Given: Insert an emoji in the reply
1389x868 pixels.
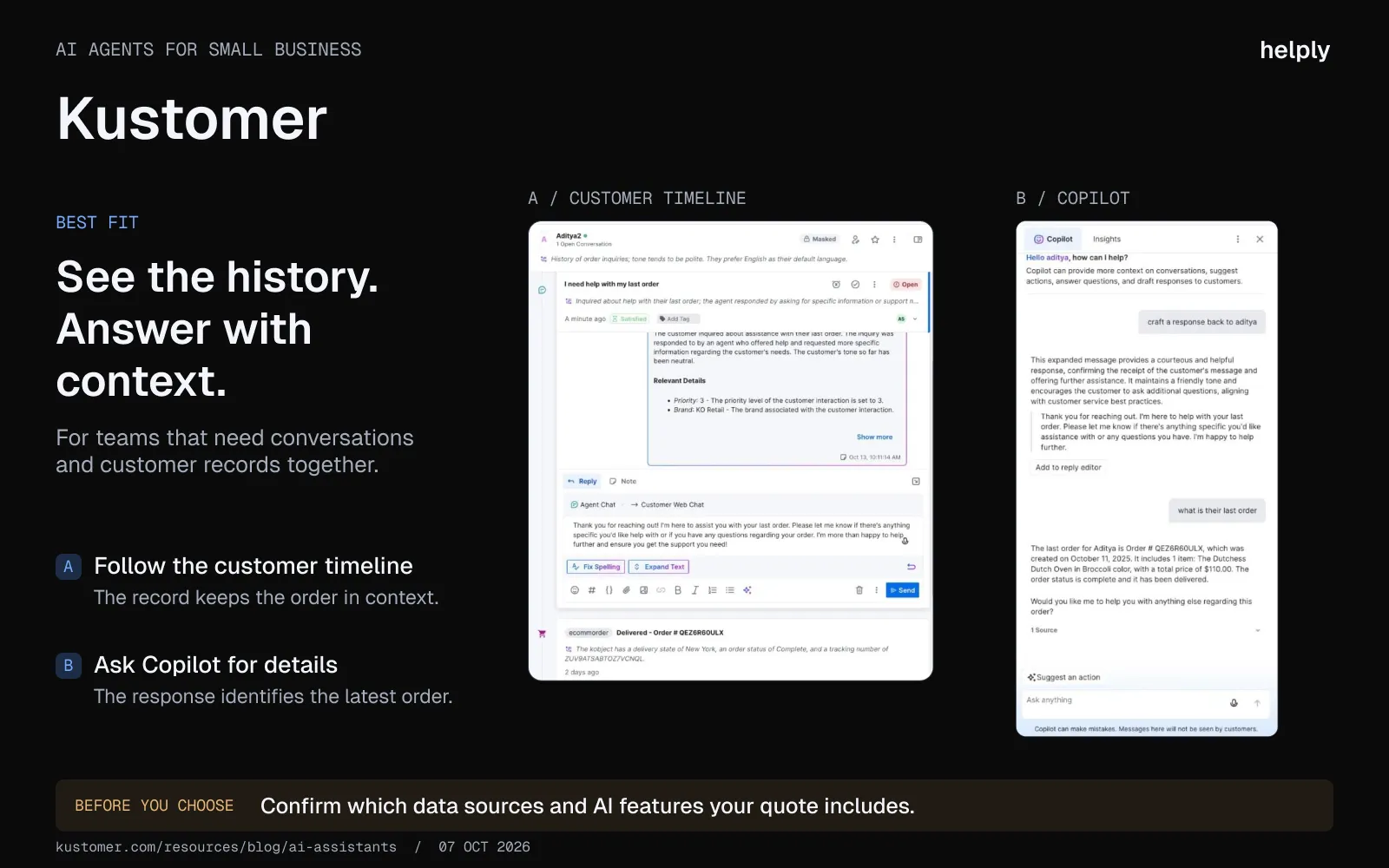Looking at the screenshot, I should [575, 590].
